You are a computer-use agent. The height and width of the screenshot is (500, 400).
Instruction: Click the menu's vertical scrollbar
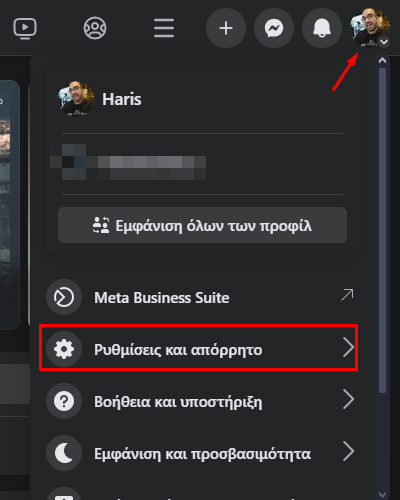(x=383, y=230)
